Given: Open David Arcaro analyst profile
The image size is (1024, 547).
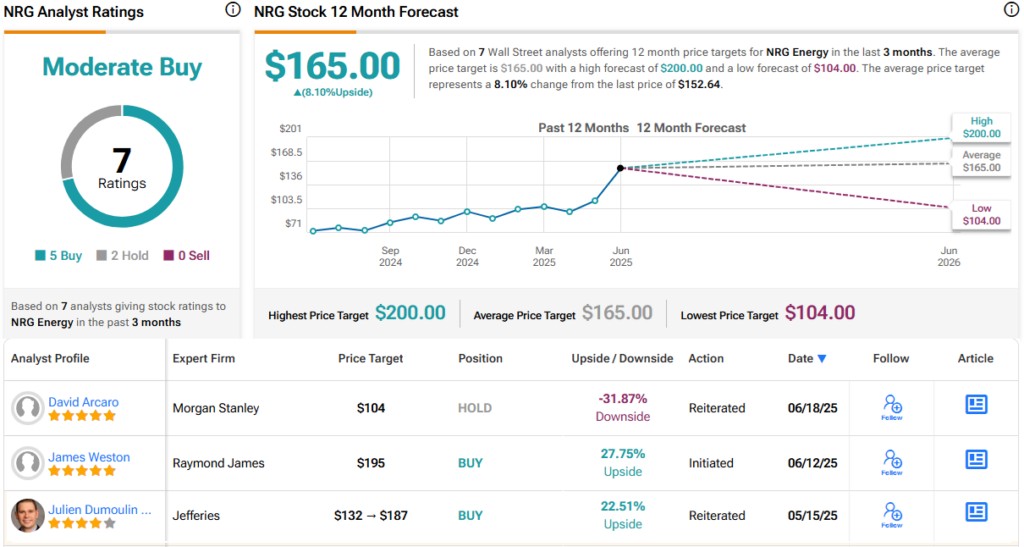Looking at the screenshot, I should pyautogui.click(x=84, y=402).
